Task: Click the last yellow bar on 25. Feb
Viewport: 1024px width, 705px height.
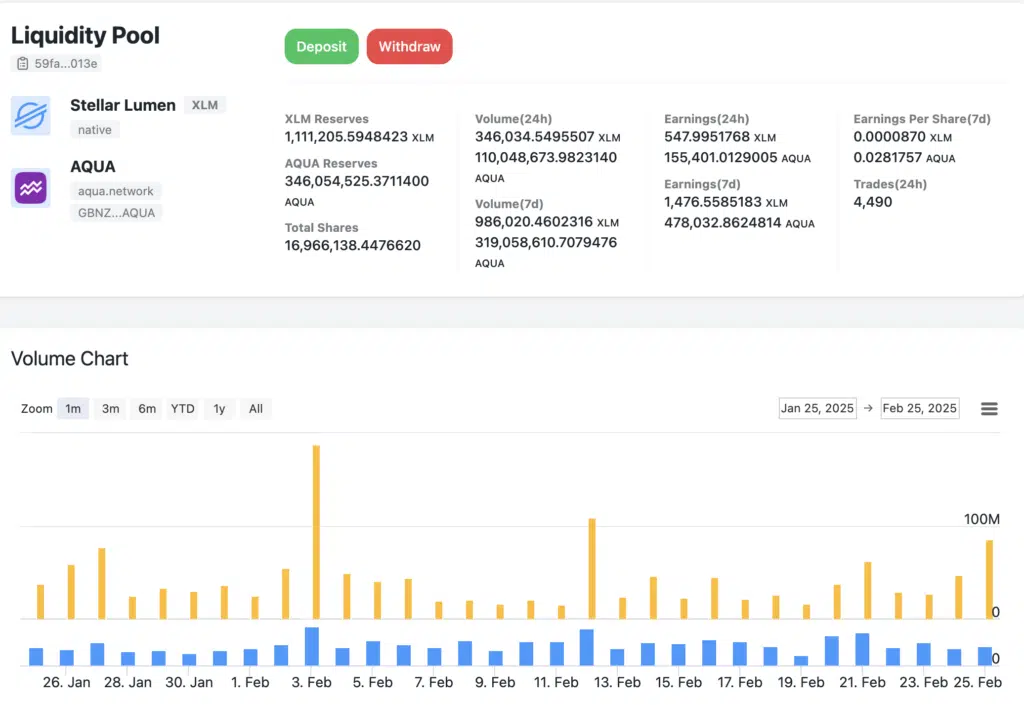Action: coord(989,580)
